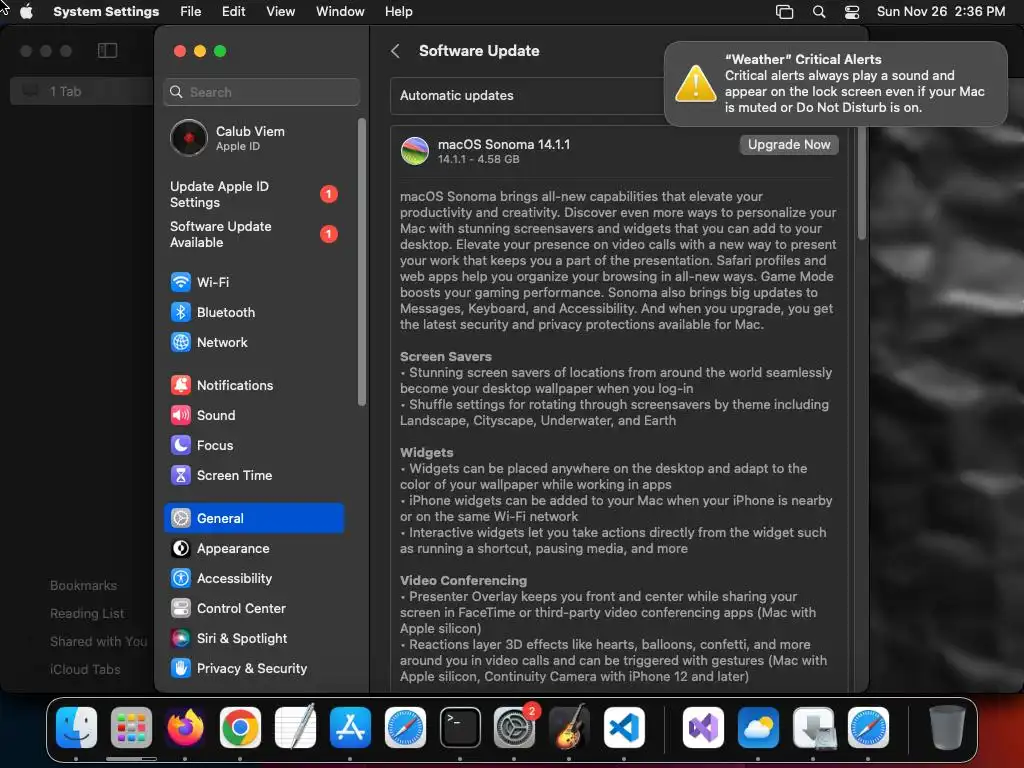Open Launchpad from the Dock
1024x768 pixels.
tap(131, 728)
